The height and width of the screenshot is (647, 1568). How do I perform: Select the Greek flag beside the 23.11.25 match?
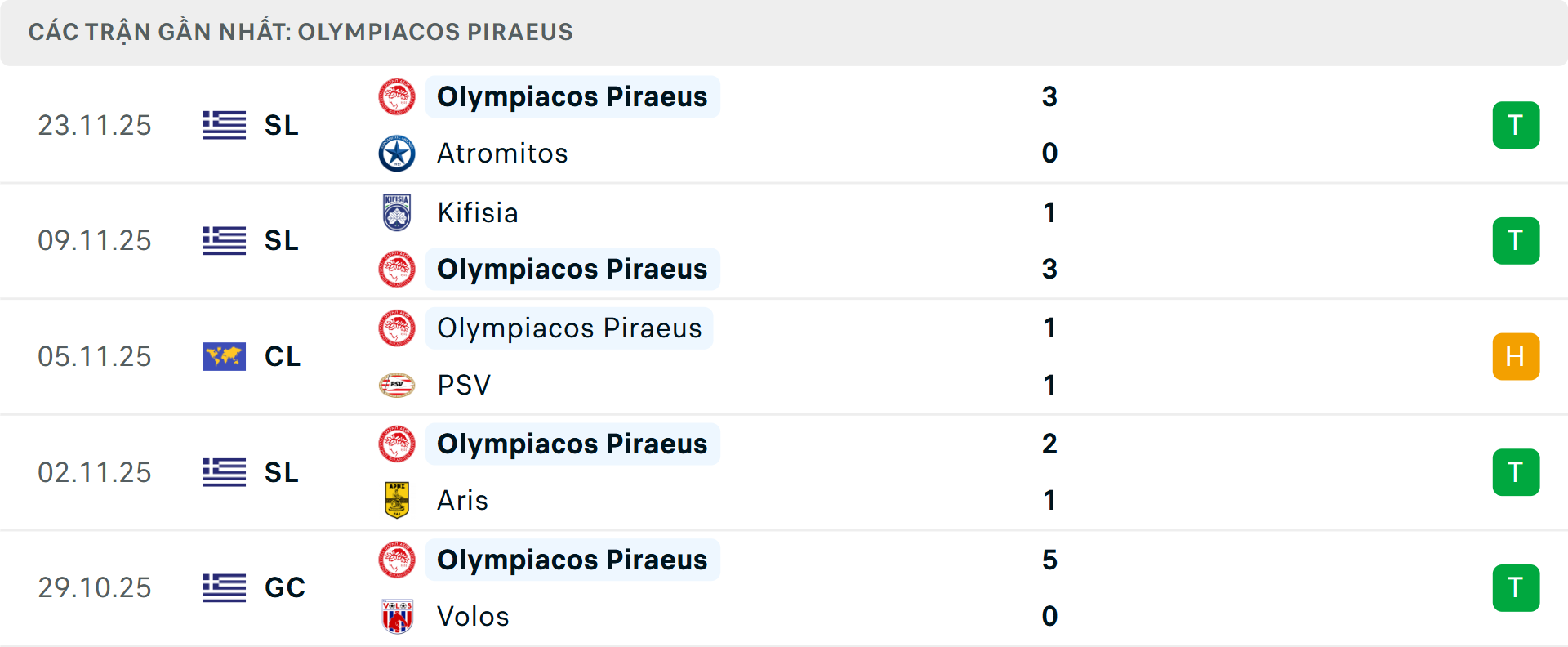[x=224, y=125]
